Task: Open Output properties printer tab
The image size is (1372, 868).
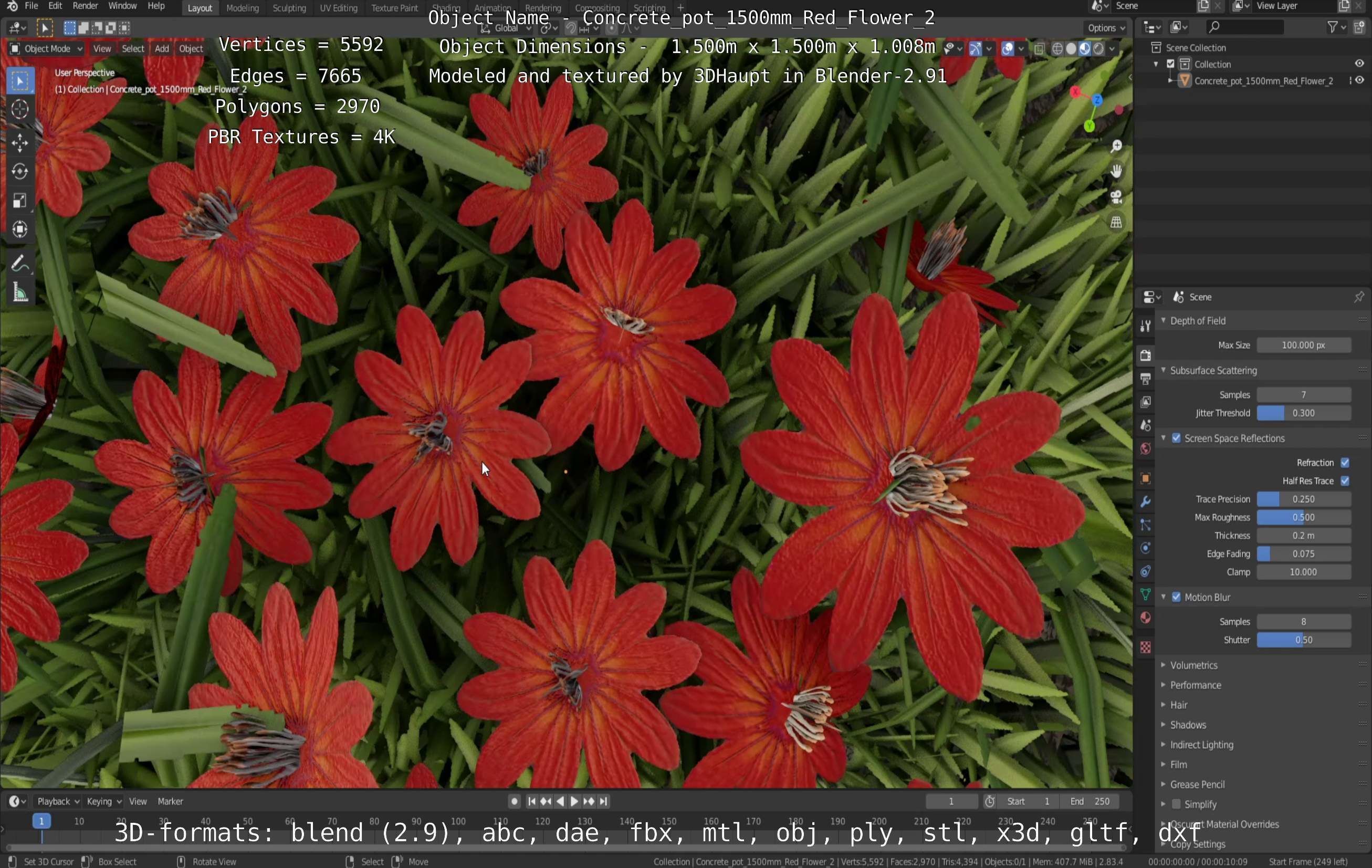Action: [x=1145, y=379]
